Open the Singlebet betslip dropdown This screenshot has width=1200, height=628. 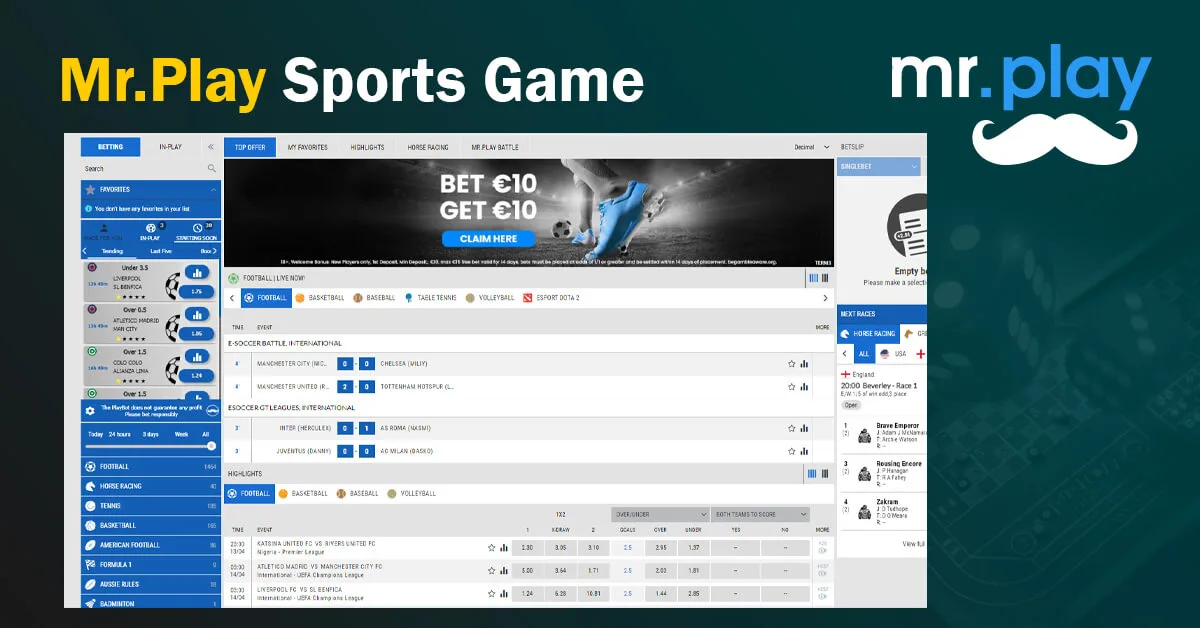879,167
